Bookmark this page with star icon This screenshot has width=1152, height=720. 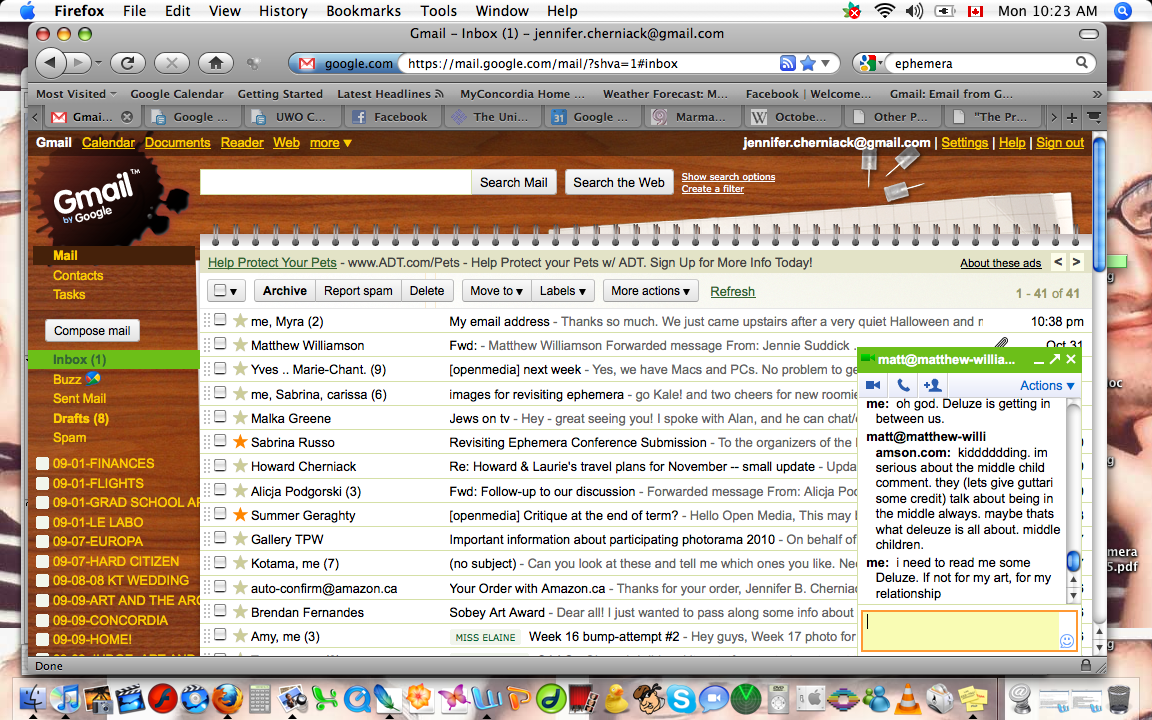tap(808, 63)
